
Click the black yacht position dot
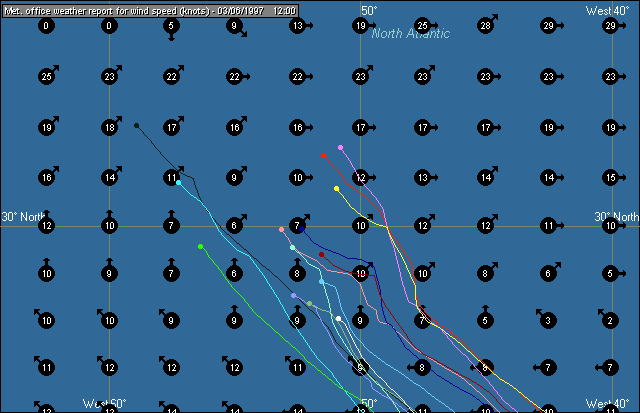(137, 126)
